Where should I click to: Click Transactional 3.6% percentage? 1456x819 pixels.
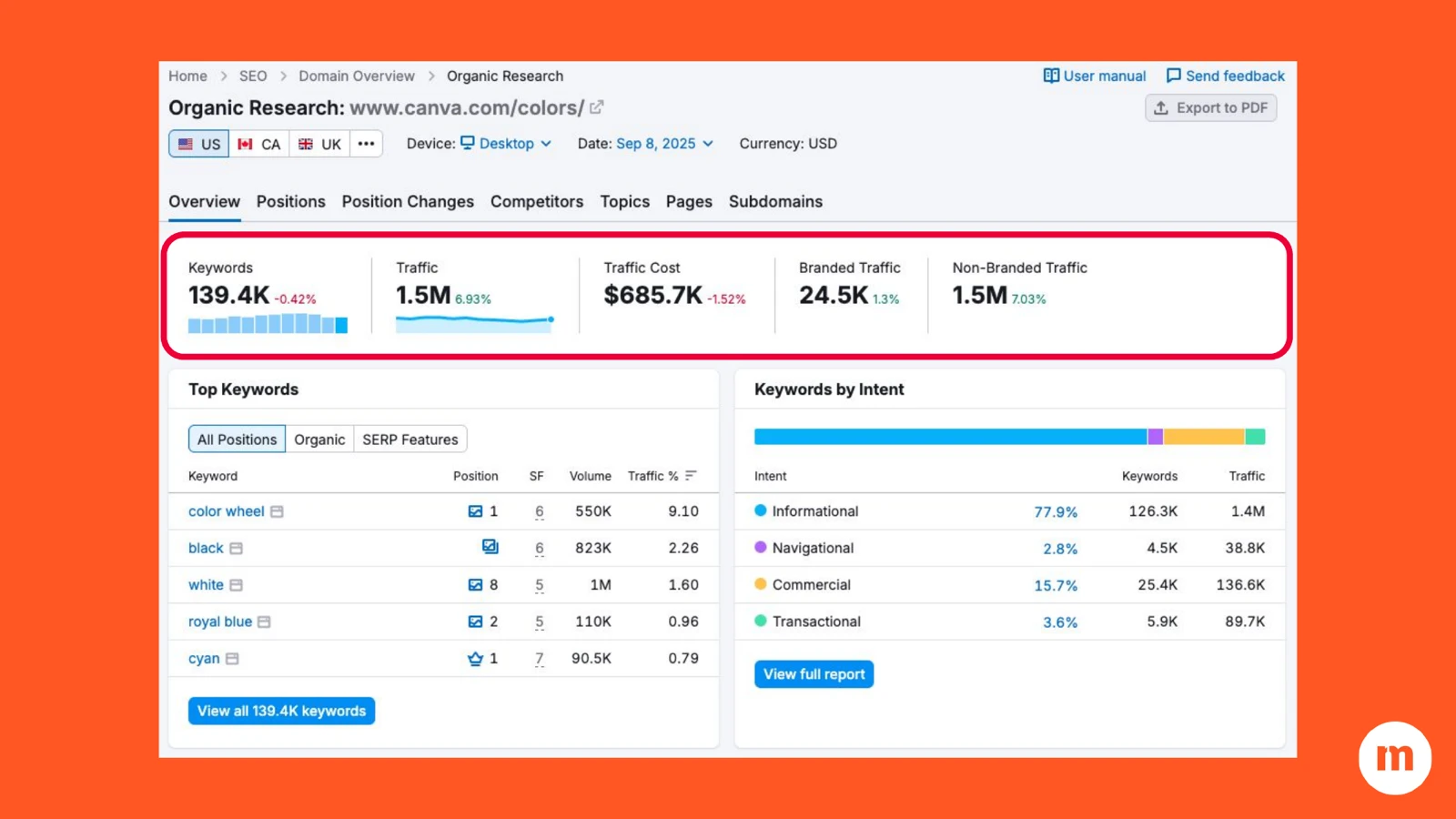[1060, 622]
